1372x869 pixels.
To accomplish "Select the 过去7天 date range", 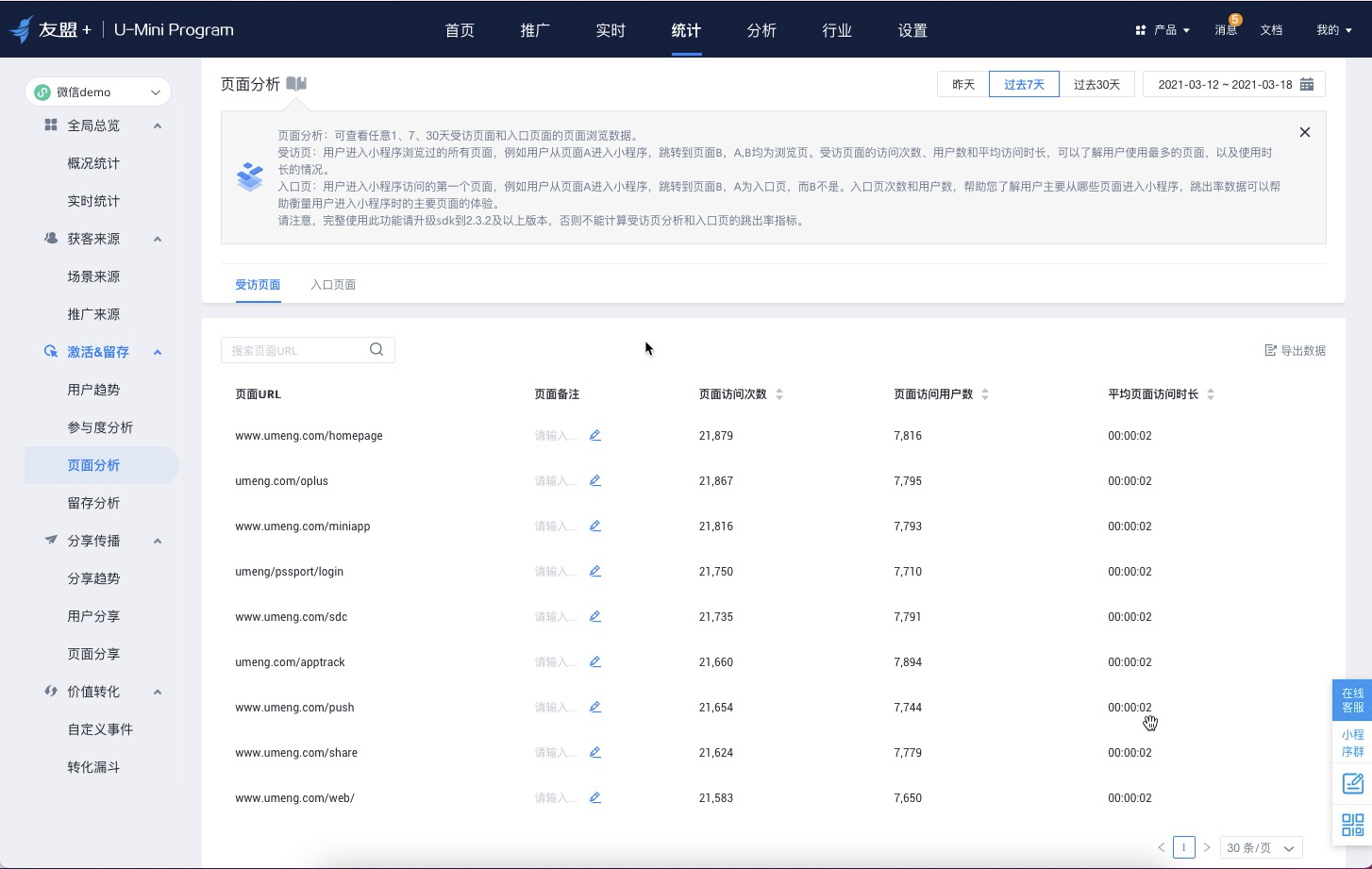I will [x=1024, y=84].
